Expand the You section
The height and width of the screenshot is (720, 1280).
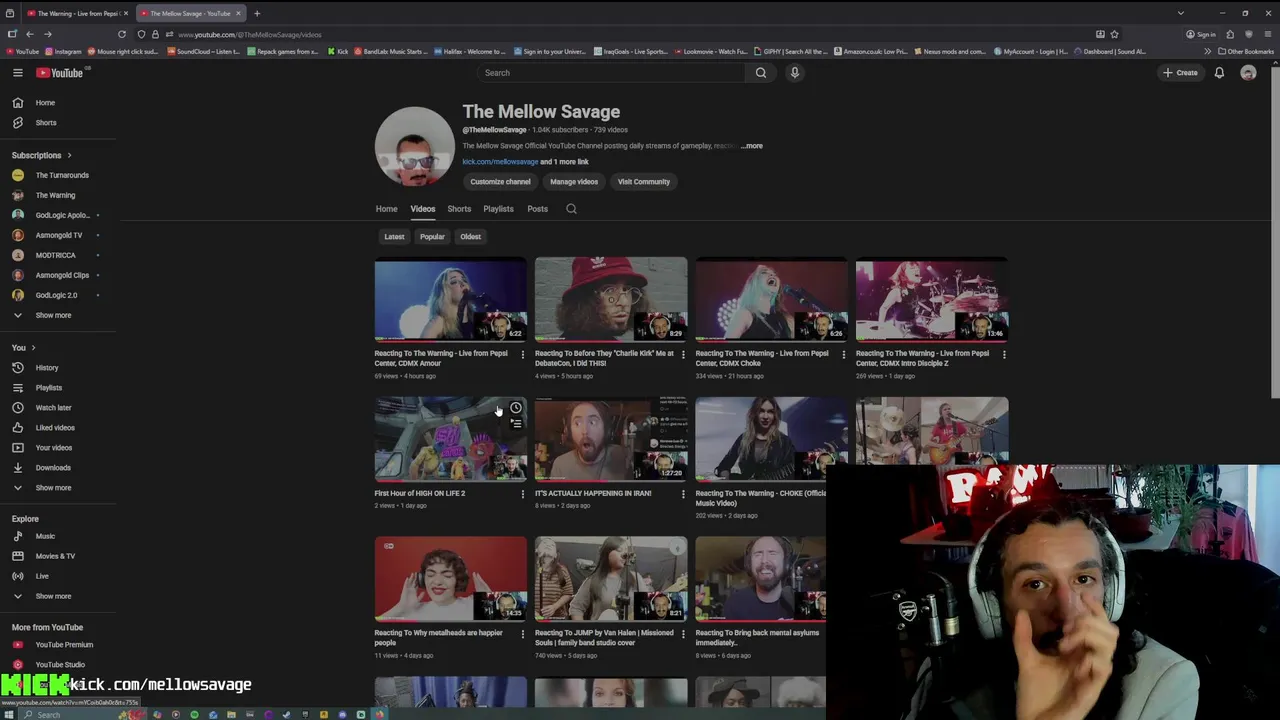point(24,347)
